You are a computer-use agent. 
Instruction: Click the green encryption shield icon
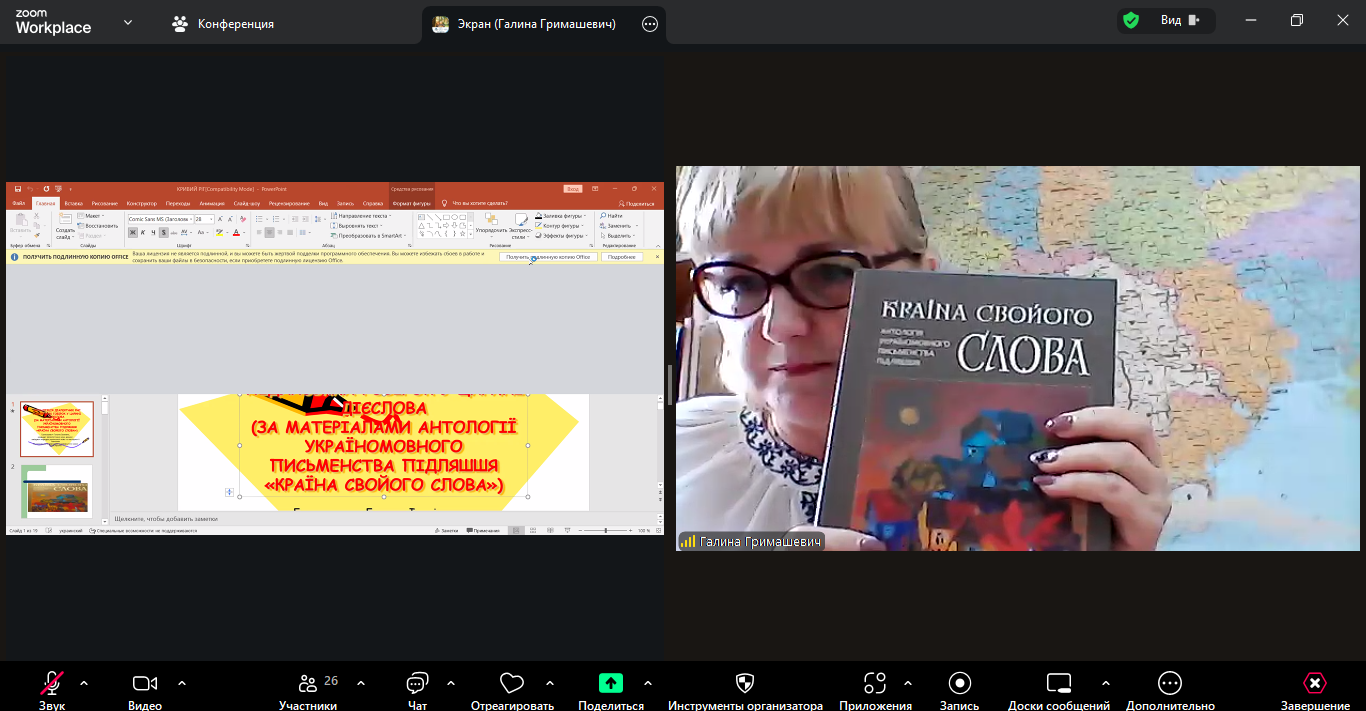(1131, 21)
